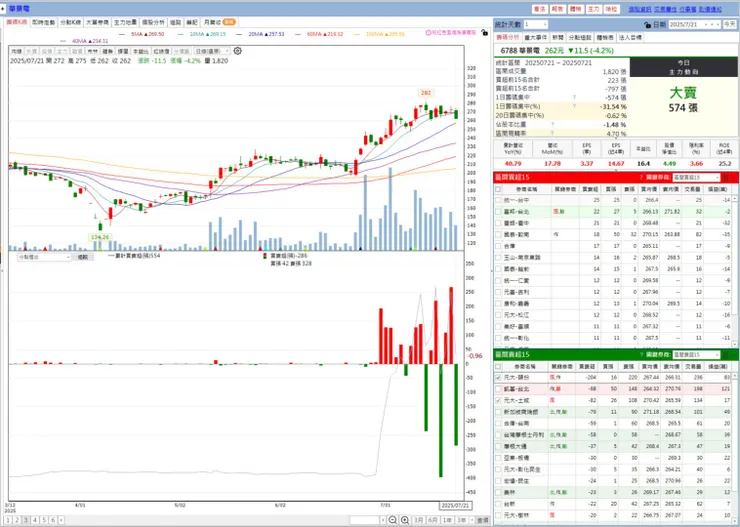Viewport: 740px width, 527px height.
Task: Tick select-all checkbox in buy table header
Action: (x=498, y=189)
